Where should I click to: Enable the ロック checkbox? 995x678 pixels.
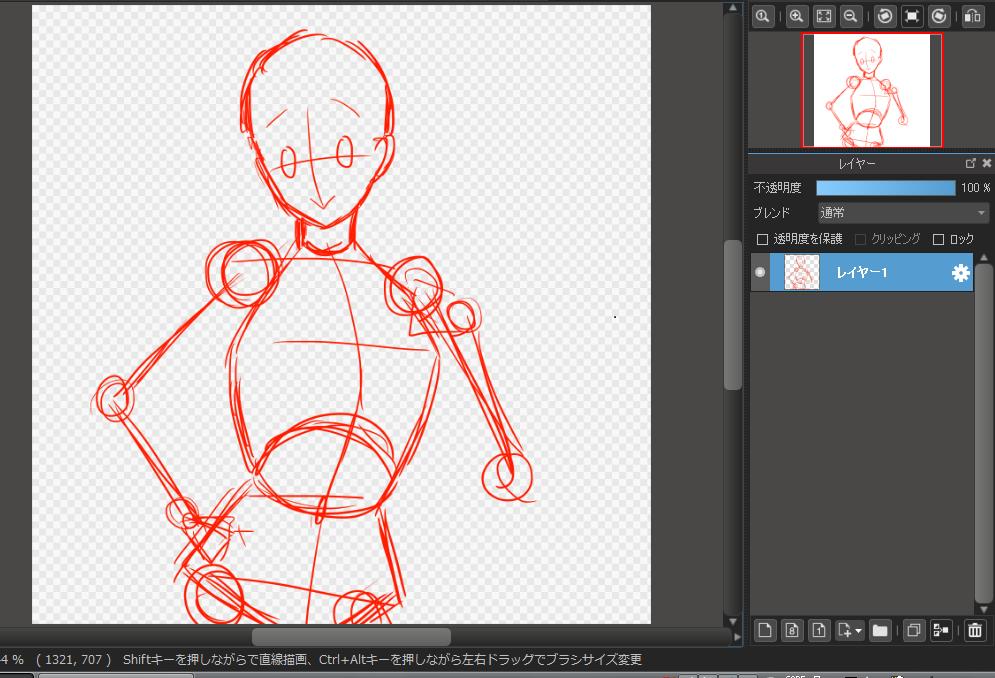[938, 240]
